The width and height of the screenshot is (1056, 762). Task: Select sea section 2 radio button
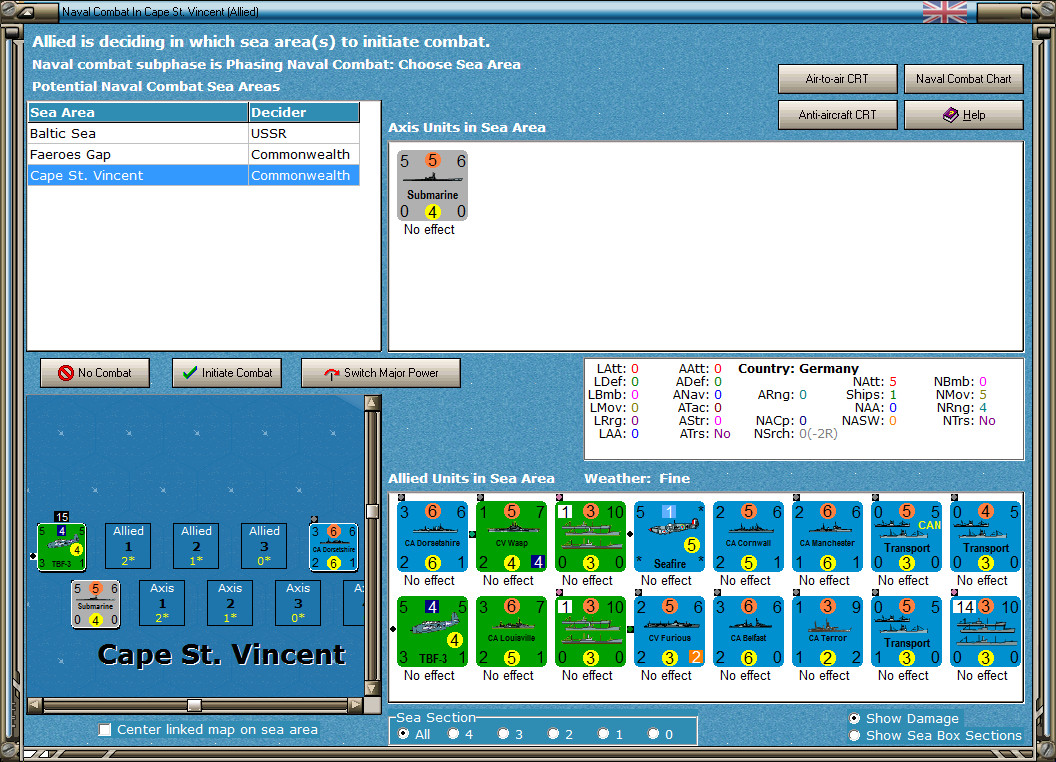(553, 734)
